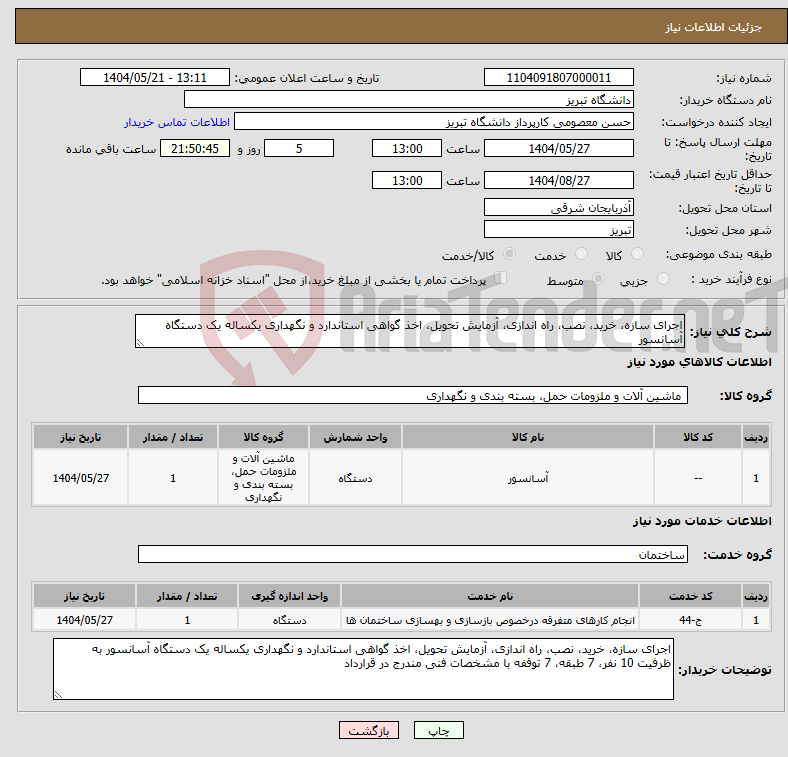Select the کالا/خدمت radio button
Viewport: 788px width, 757px height.
(x=510, y=254)
